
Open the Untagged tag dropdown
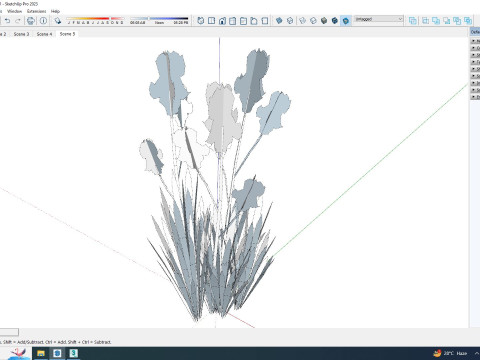click(x=379, y=19)
